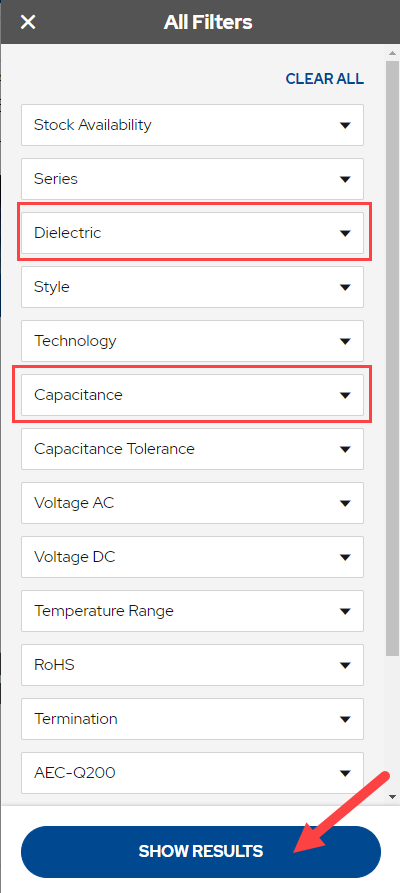Click CLEAR ALL link
The image size is (400, 893).
[324, 79]
